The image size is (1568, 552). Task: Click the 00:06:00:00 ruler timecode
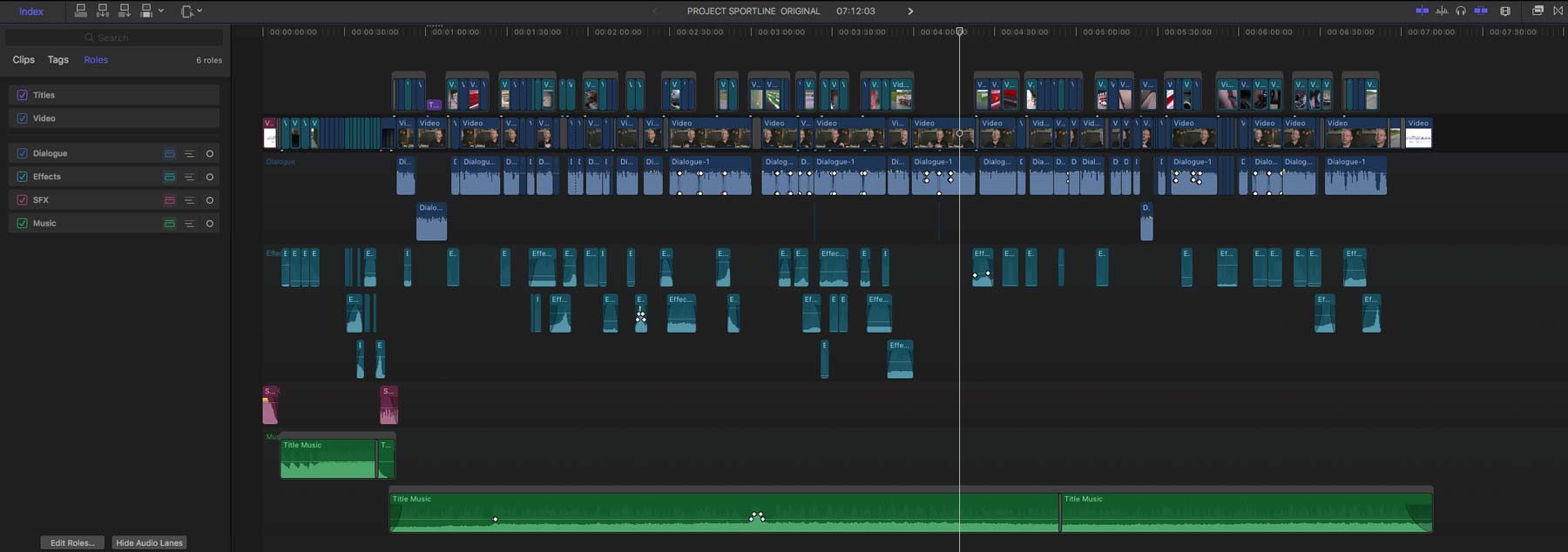click(1269, 32)
